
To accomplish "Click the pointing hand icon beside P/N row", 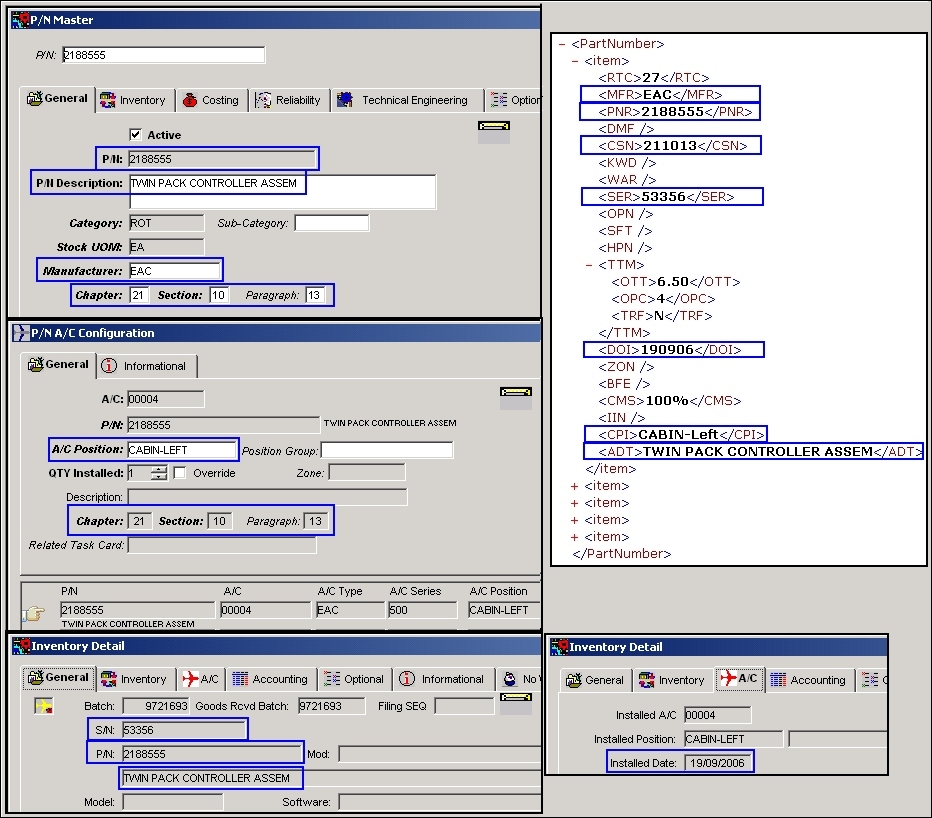I will (34, 612).
